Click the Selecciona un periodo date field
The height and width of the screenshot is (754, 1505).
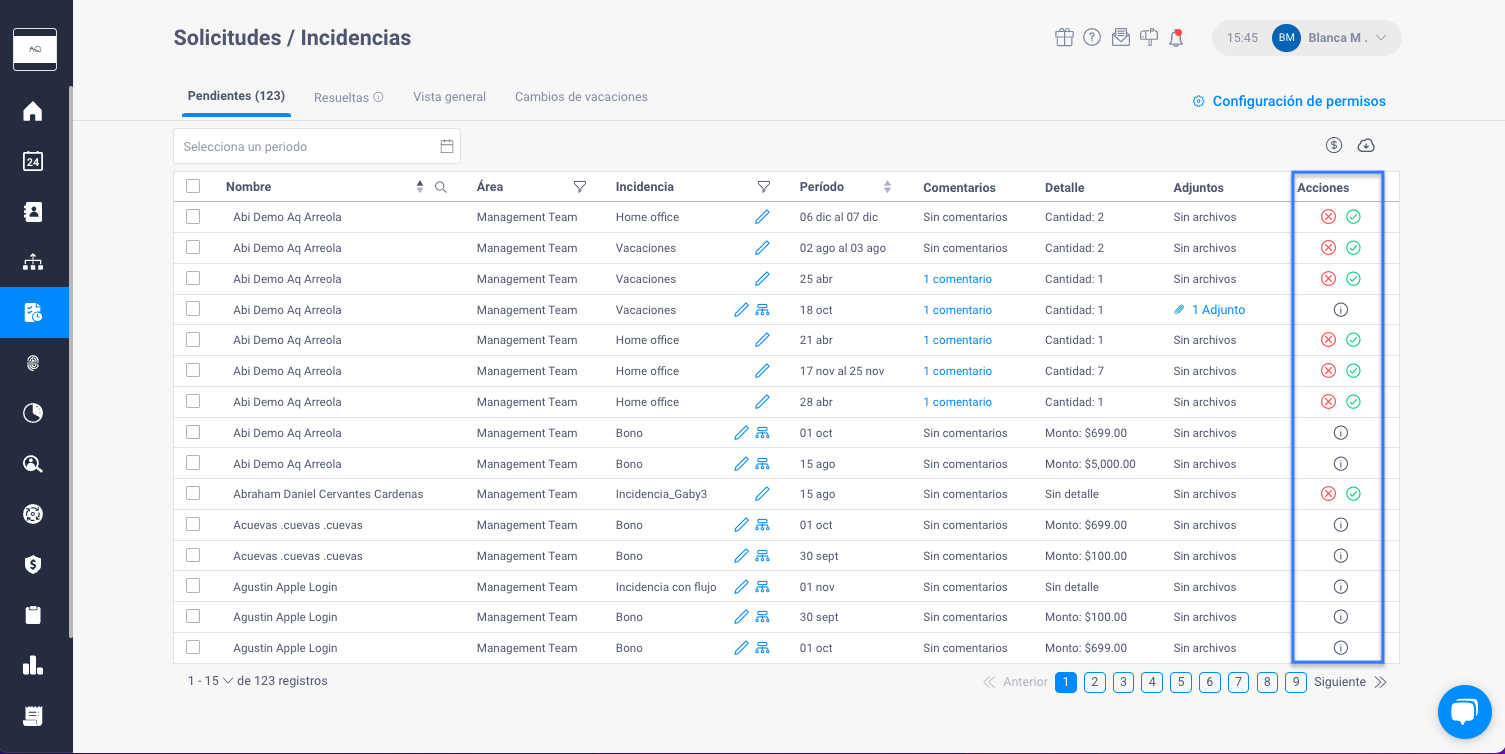pos(317,146)
